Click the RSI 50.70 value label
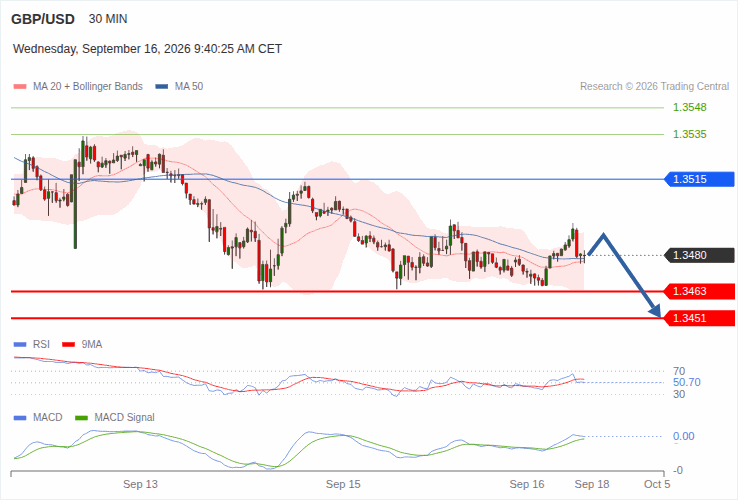 coord(687,382)
